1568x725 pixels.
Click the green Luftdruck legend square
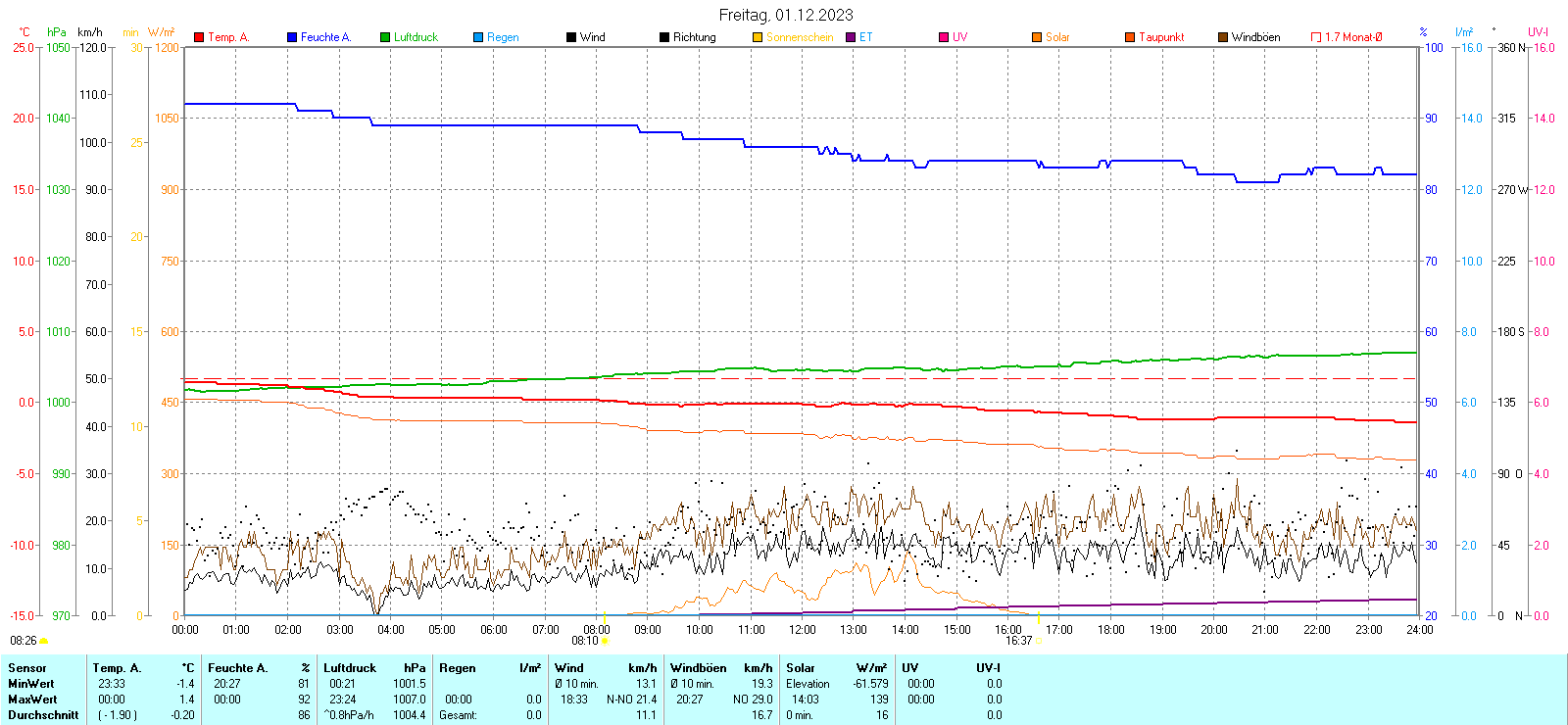tap(385, 37)
